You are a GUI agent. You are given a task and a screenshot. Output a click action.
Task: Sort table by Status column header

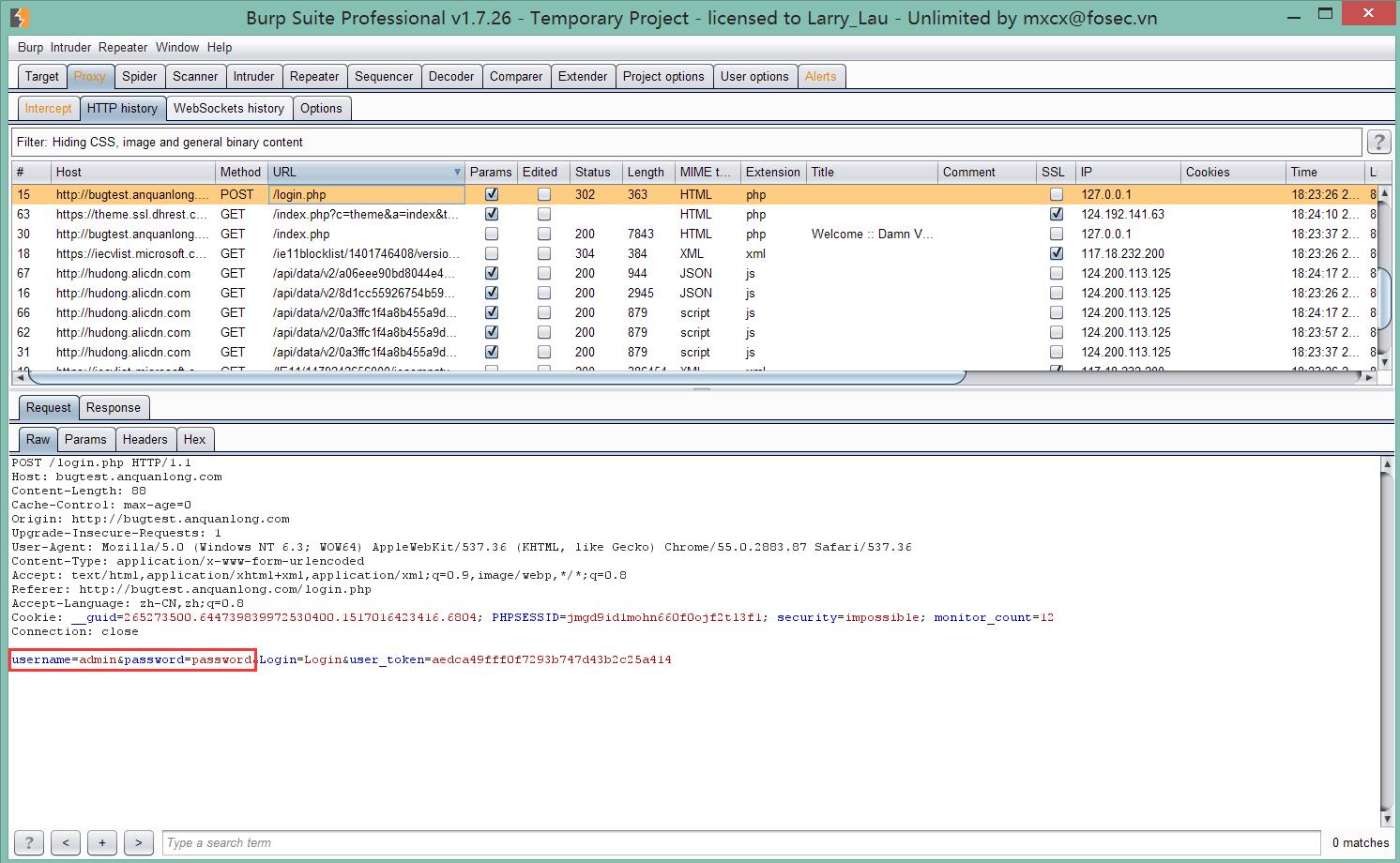click(592, 173)
